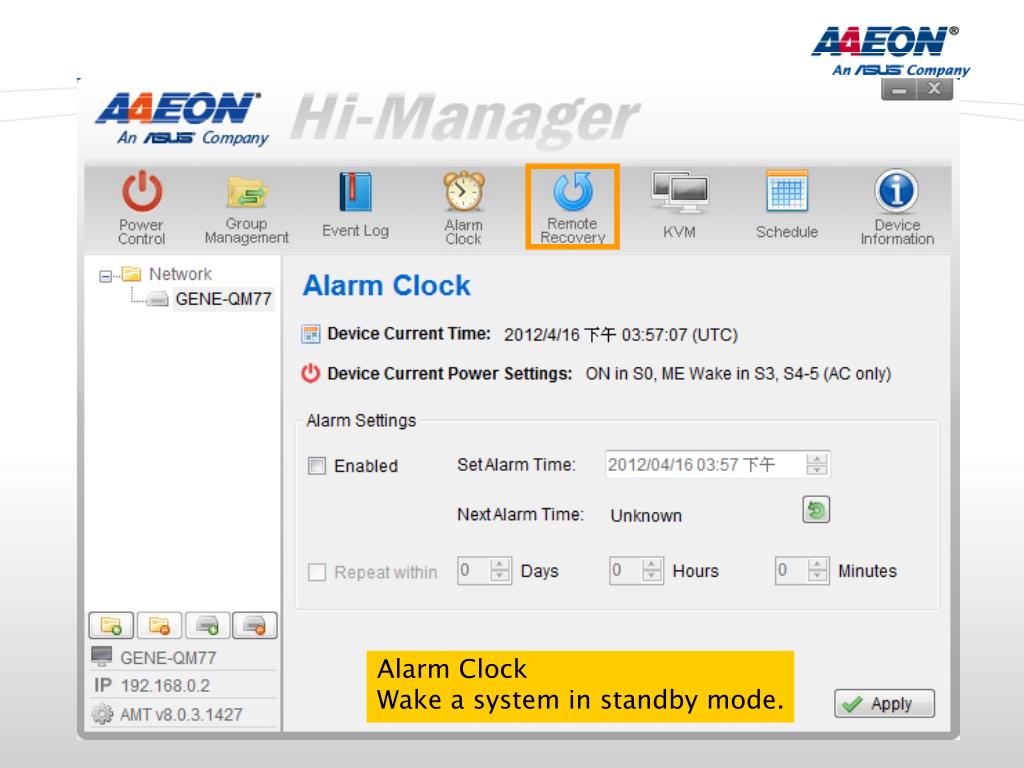Increase the Days value
This screenshot has height=768, width=1024.
pyautogui.click(x=500, y=565)
